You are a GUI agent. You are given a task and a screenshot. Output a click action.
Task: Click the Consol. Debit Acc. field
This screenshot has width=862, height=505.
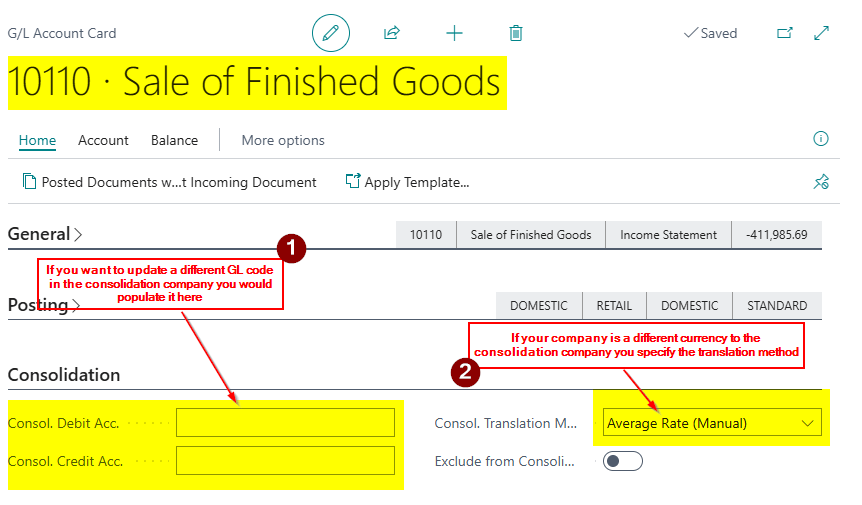(x=285, y=423)
